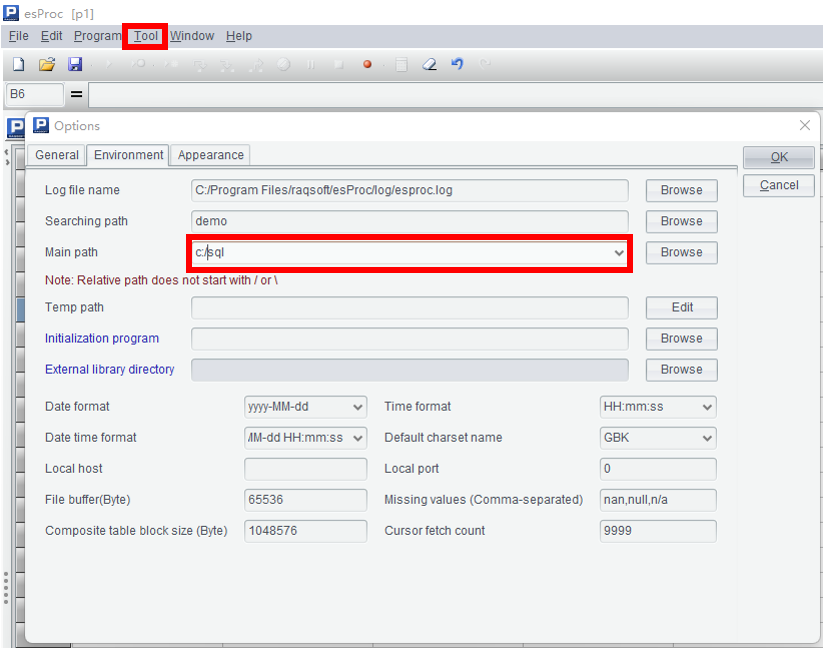
Task: Expand the Main path dropdown arrow
Action: point(618,253)
